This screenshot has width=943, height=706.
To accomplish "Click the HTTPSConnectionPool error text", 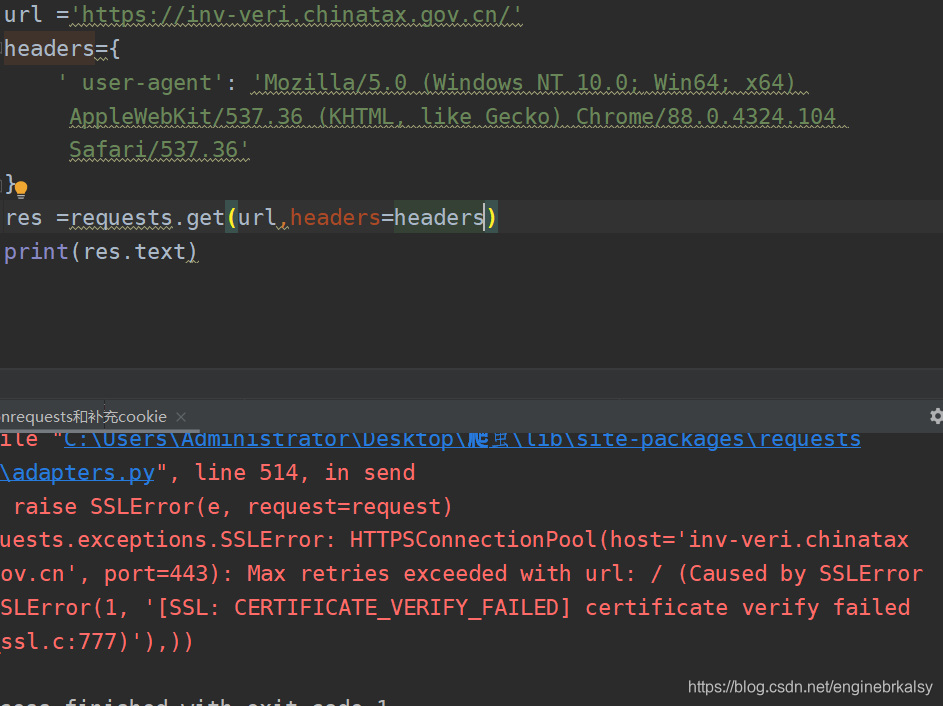I will coord(629,539).
